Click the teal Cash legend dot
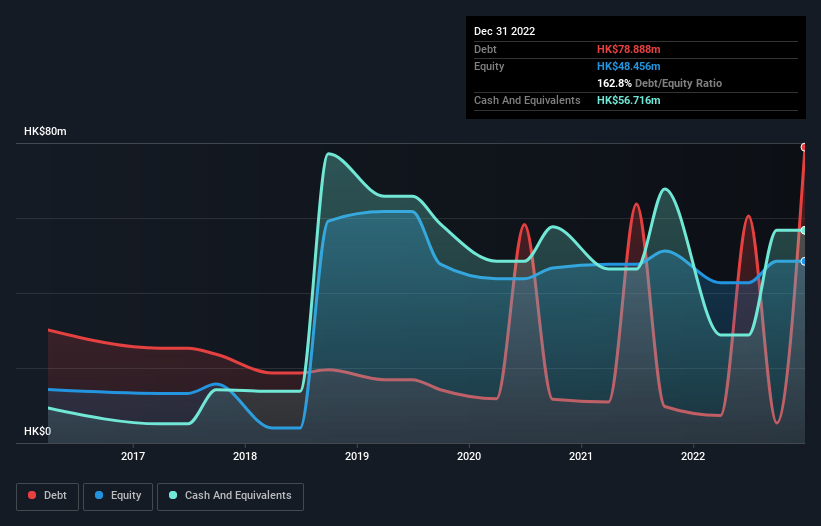The image size is (821, 526). point(173,495)
